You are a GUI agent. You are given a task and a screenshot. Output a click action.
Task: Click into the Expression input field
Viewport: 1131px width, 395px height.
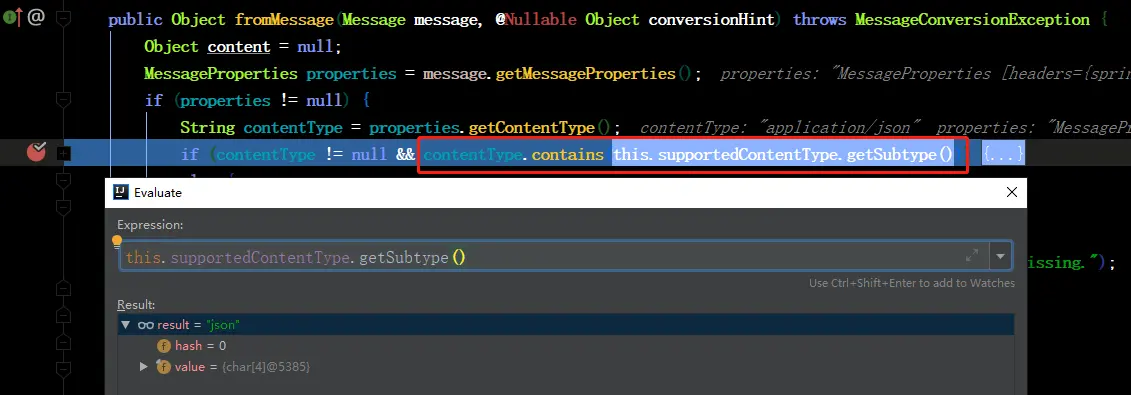[x=541, y=257]
